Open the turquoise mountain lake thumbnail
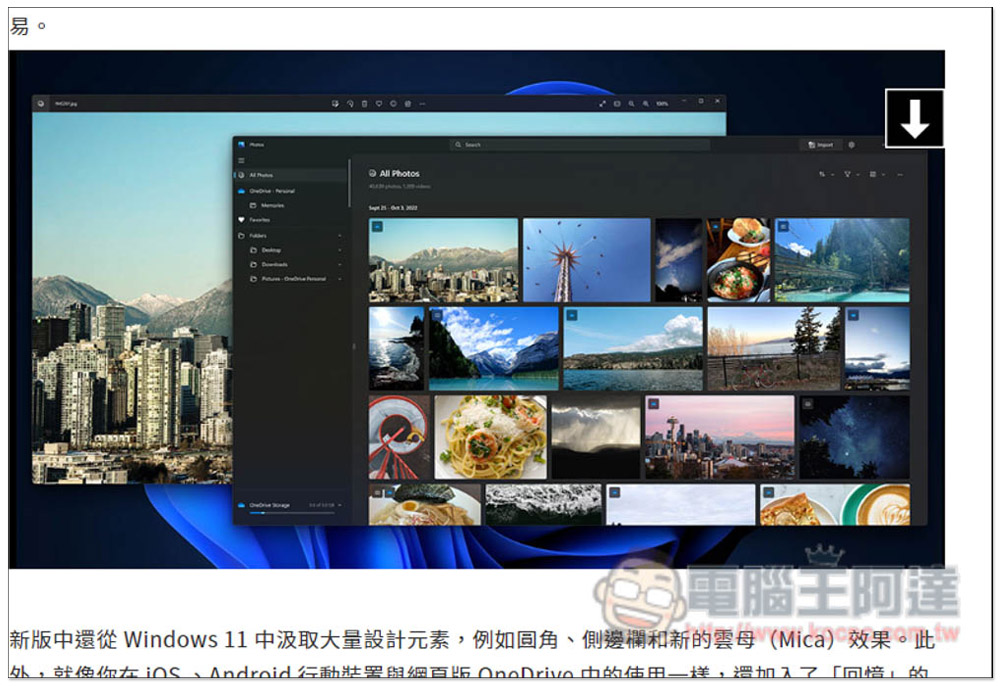1000x686 pixels. point(494,349)
